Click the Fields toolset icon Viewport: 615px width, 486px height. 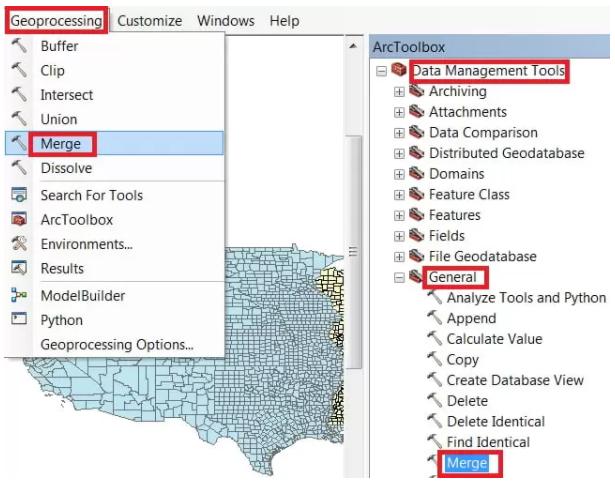pos(417,235)
